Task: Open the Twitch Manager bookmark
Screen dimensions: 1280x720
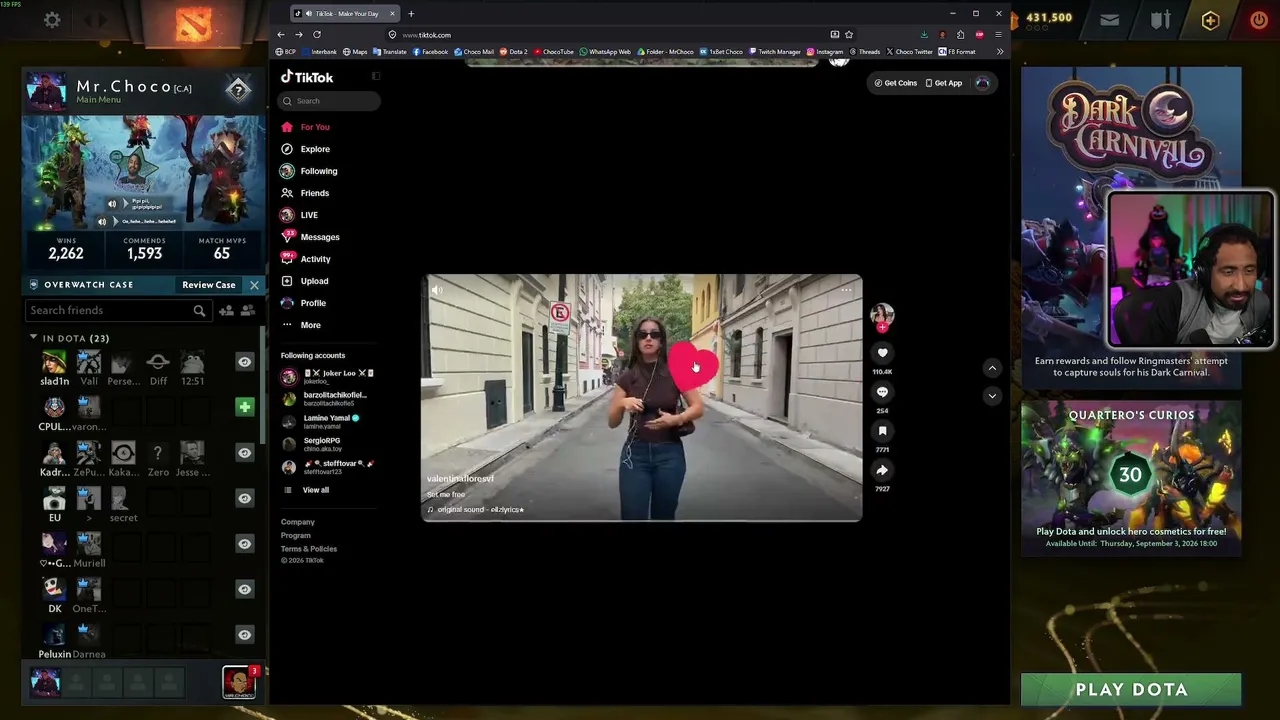Action: click(775, 52)
